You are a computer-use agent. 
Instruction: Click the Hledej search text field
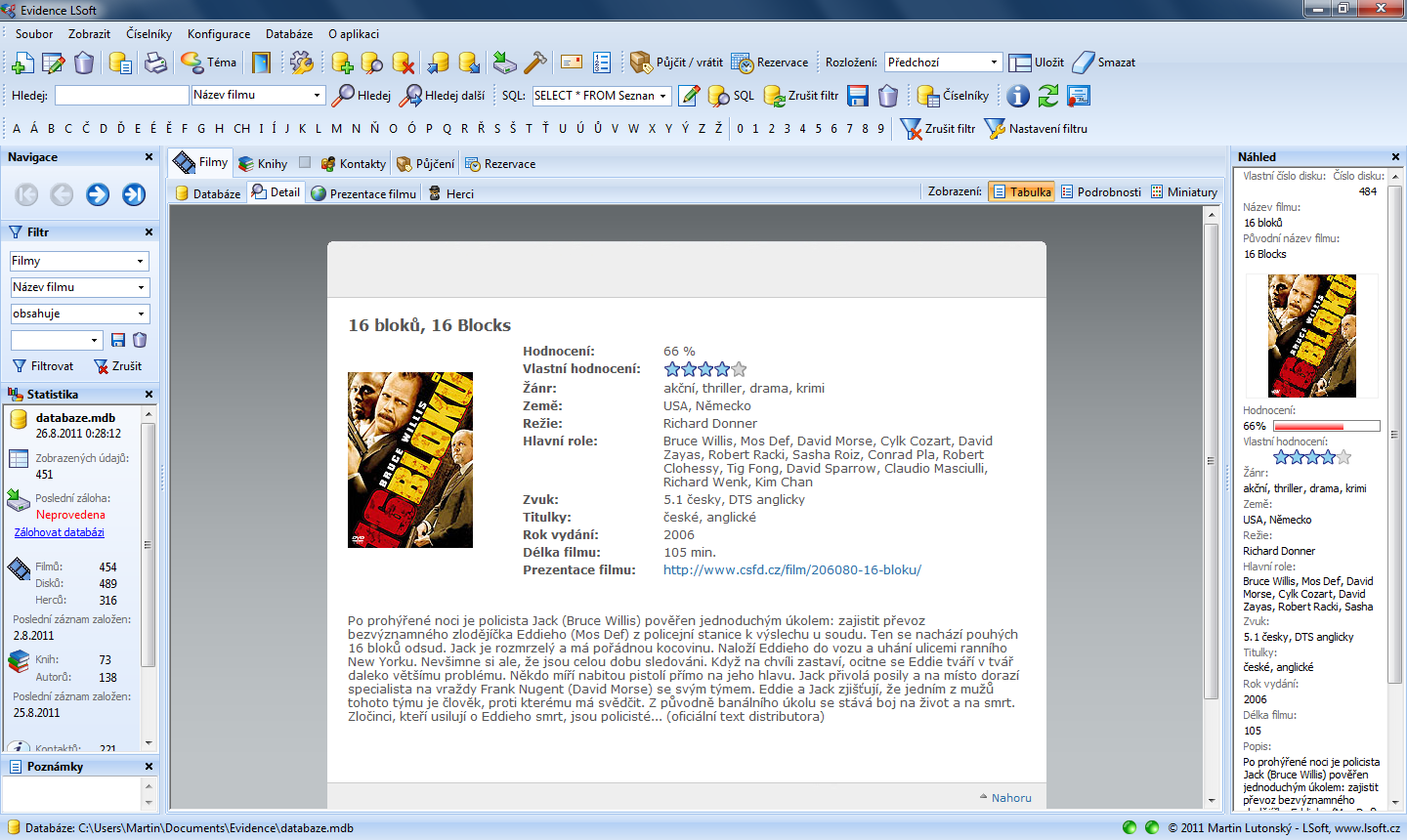[121, 96]
